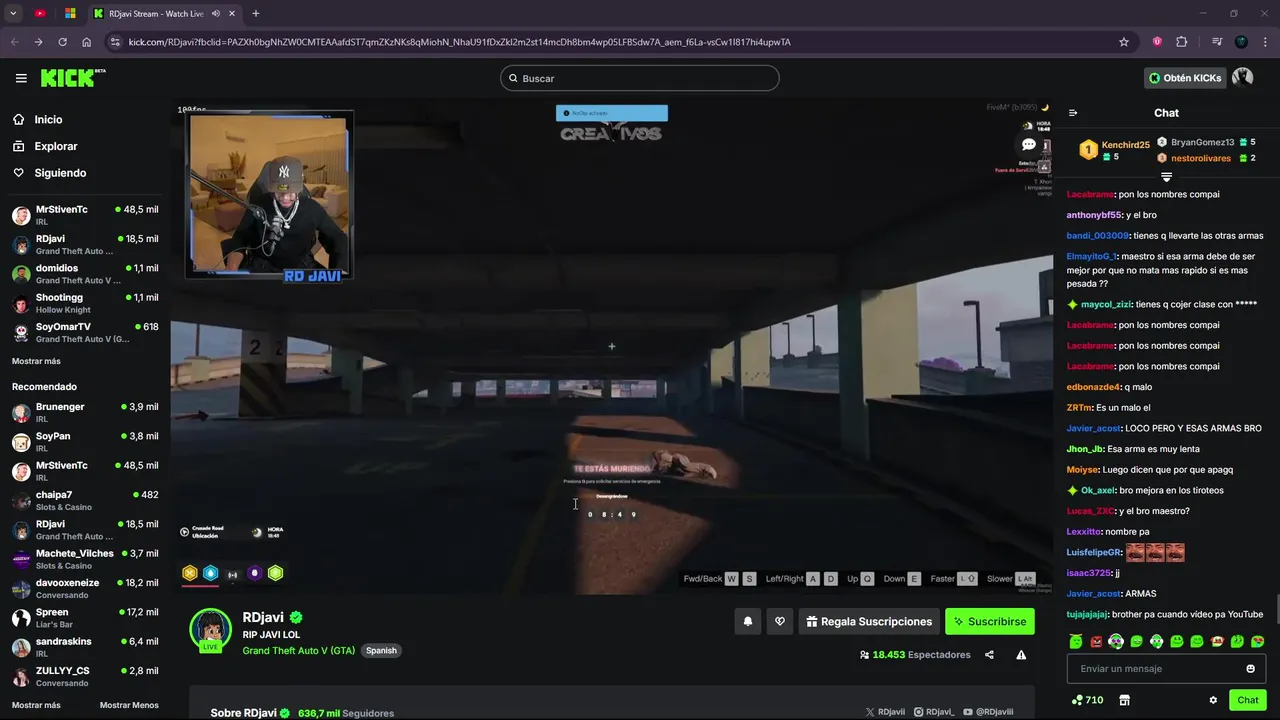Open Spreen recommended channel
Image resolution: width=1280 pixels, height=720 pixels.
(85, 617)
